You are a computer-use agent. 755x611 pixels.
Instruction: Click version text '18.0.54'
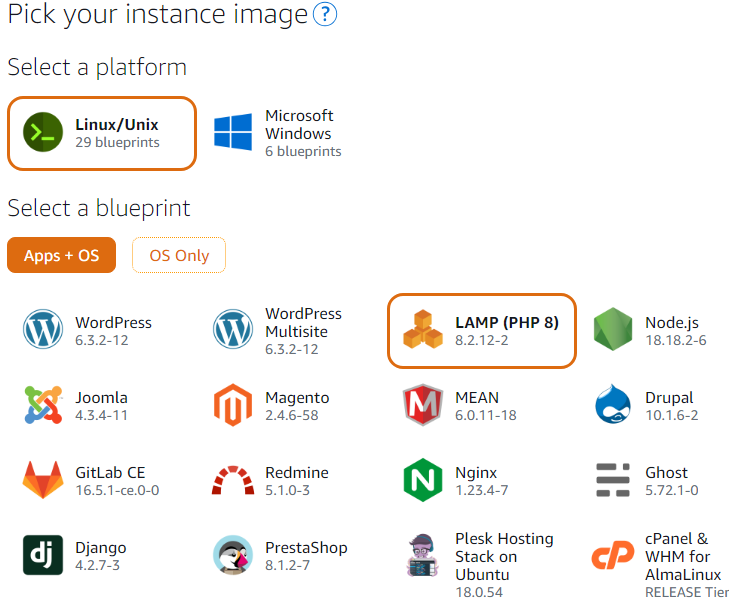click(479, 593)
